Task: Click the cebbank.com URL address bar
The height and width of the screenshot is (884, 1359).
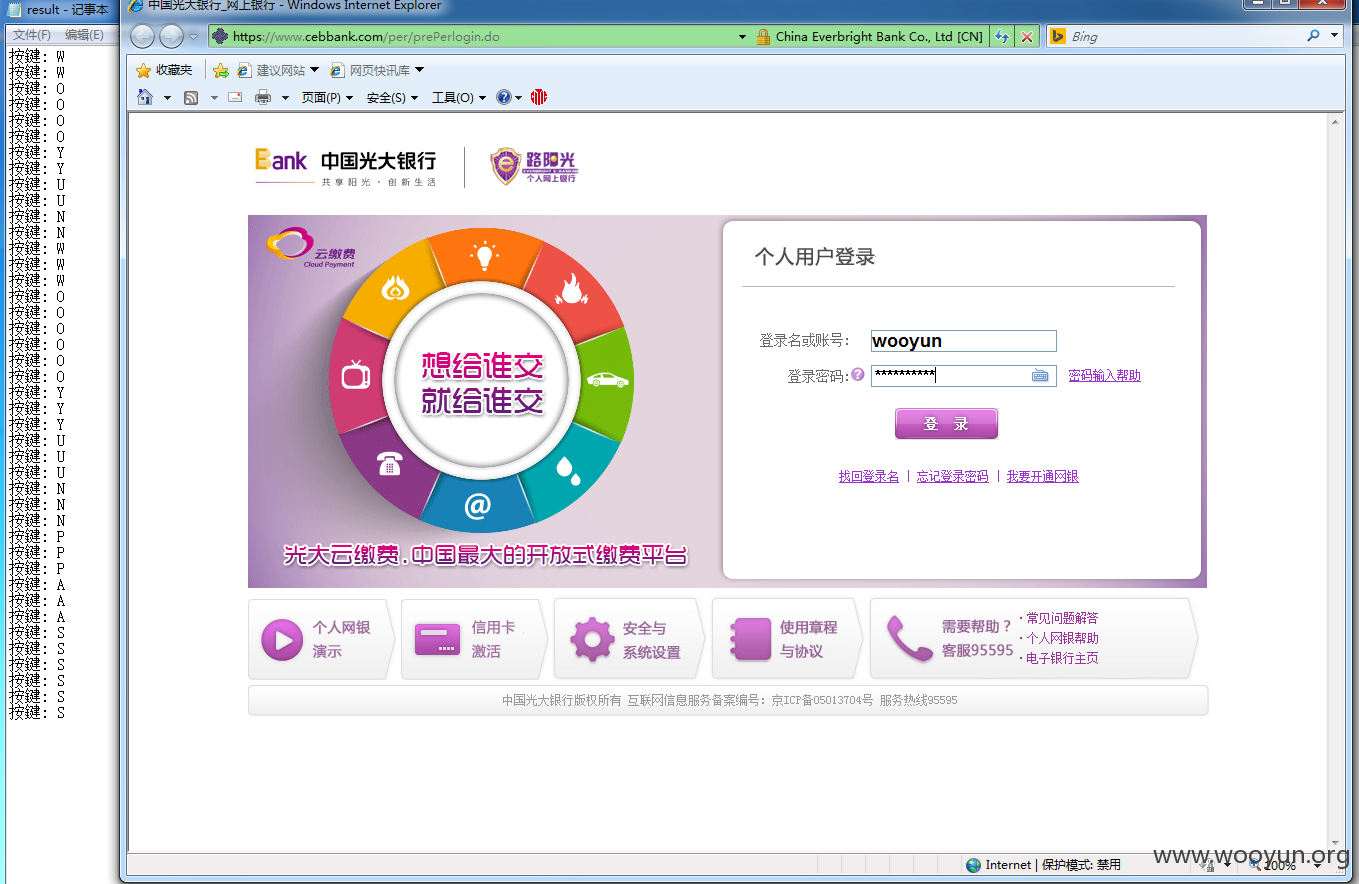Action: 480,37
